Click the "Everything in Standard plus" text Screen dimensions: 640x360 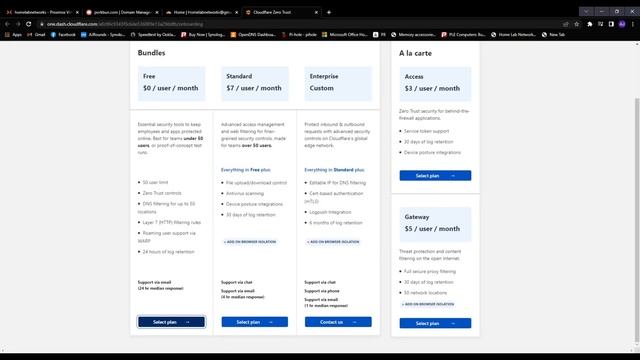pos(334,170)
